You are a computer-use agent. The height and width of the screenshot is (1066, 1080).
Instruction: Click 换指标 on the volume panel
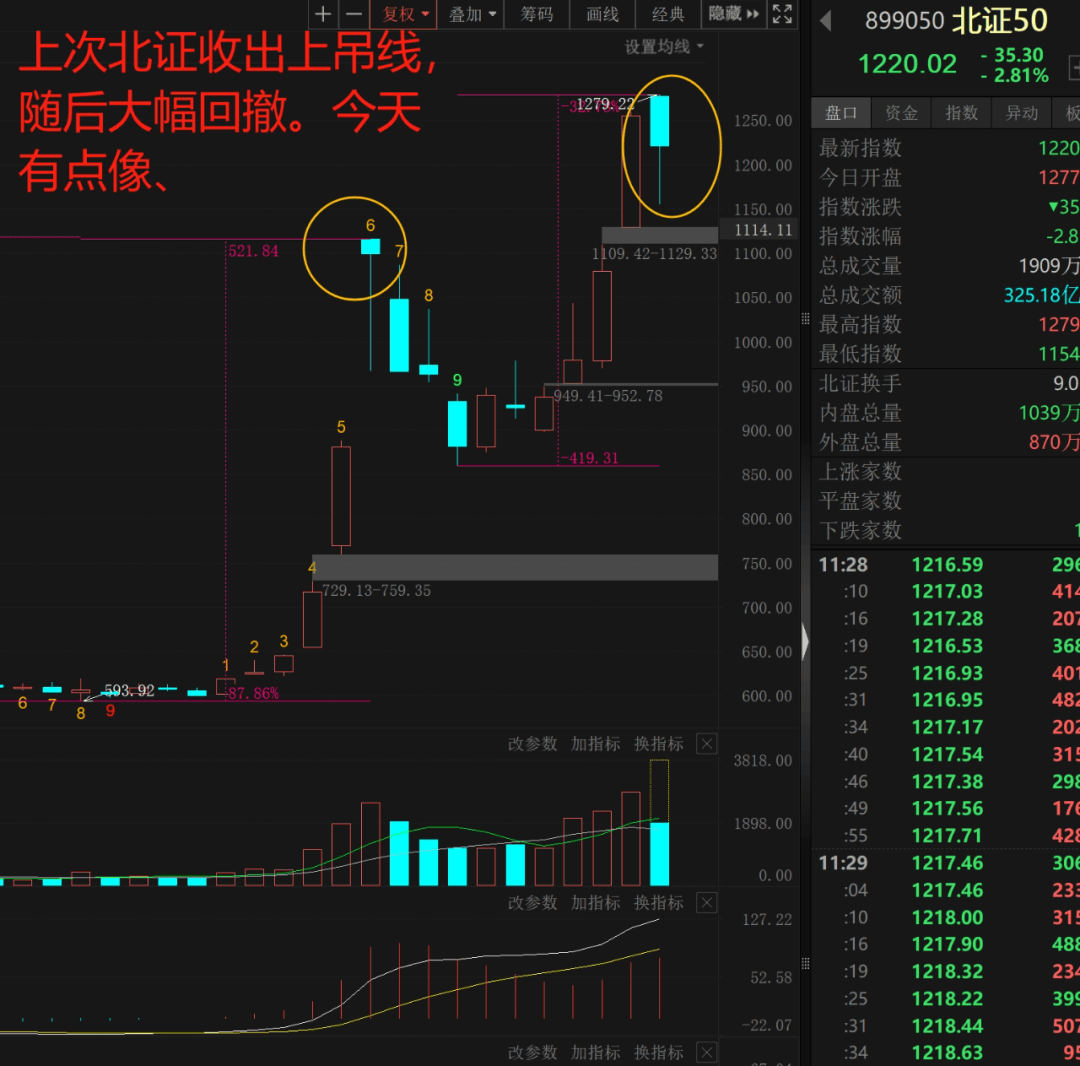click(x=659, y=744)
